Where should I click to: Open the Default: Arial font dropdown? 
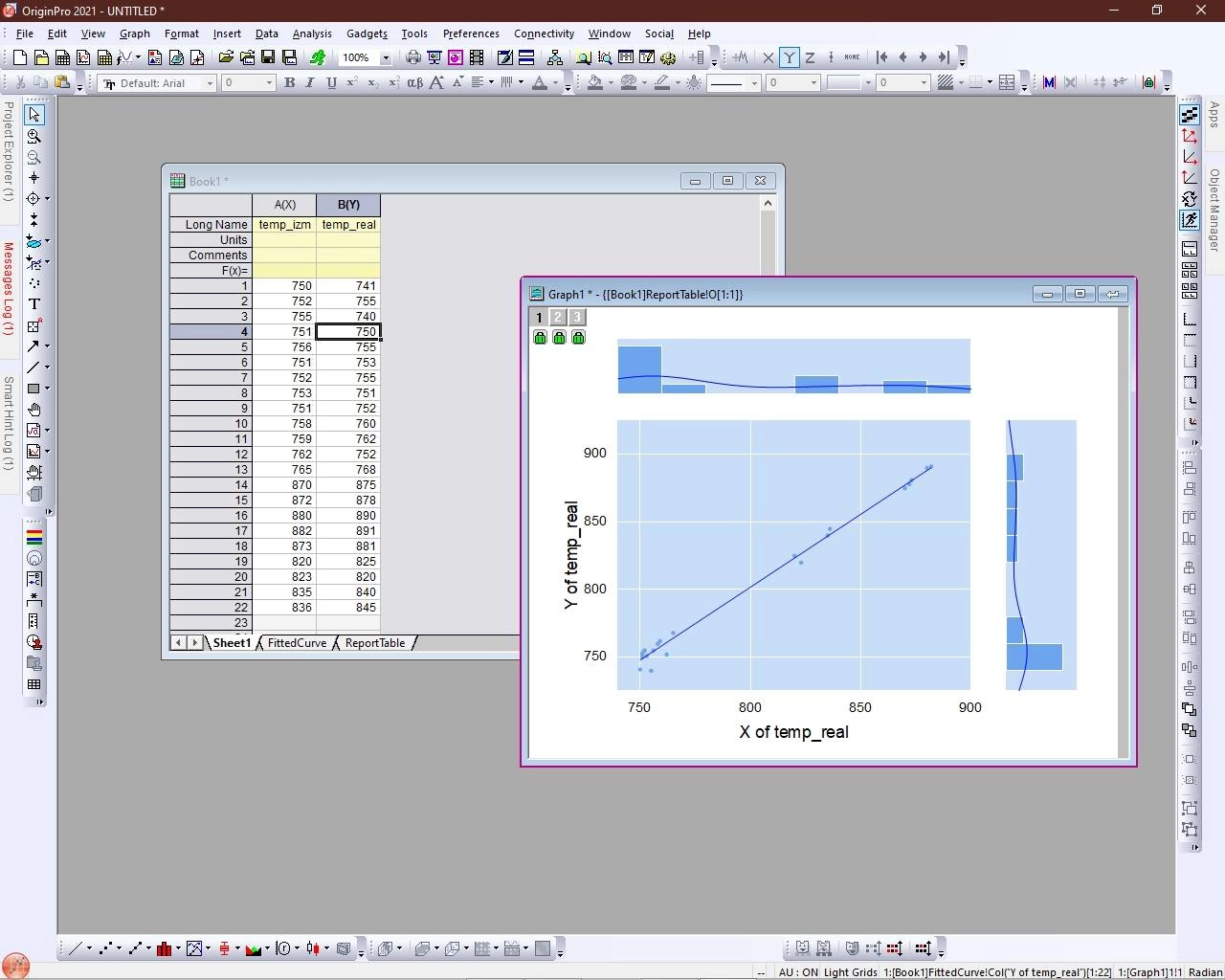pyautogui.click(x=210, y=83)
